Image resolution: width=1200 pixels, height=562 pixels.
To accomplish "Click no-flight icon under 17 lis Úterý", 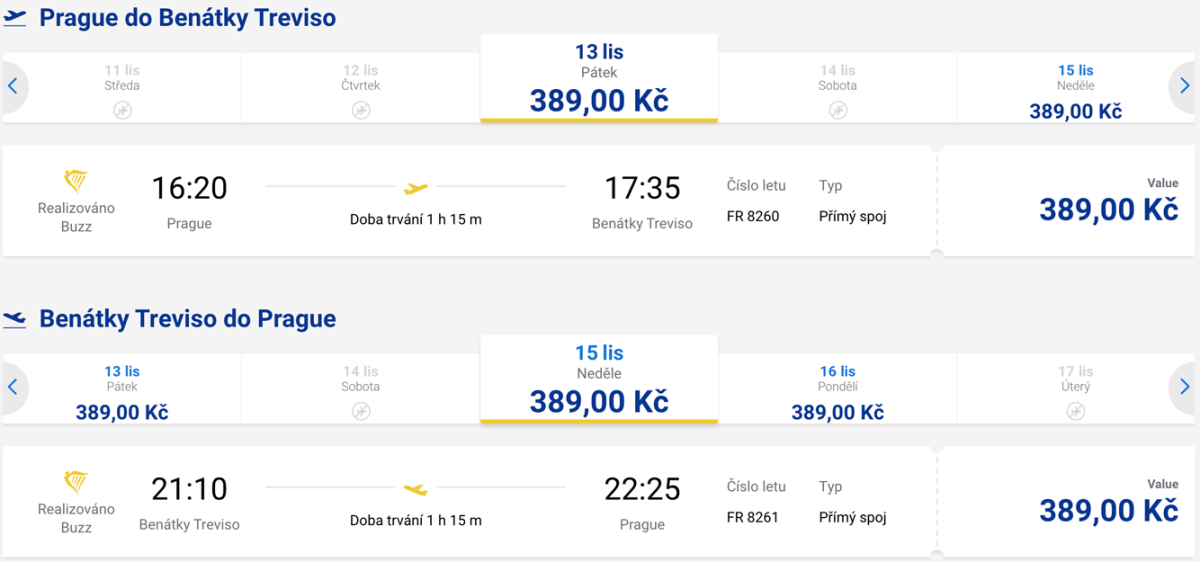I will [1075, 411].
